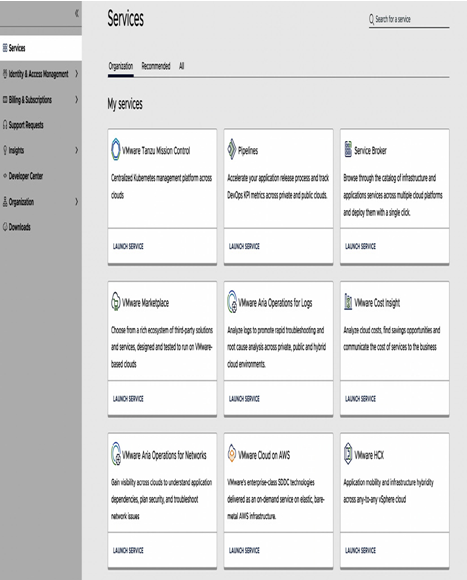467x580 pixels.
Task: Launch the Service Broker service
Action: pos(360,246)
